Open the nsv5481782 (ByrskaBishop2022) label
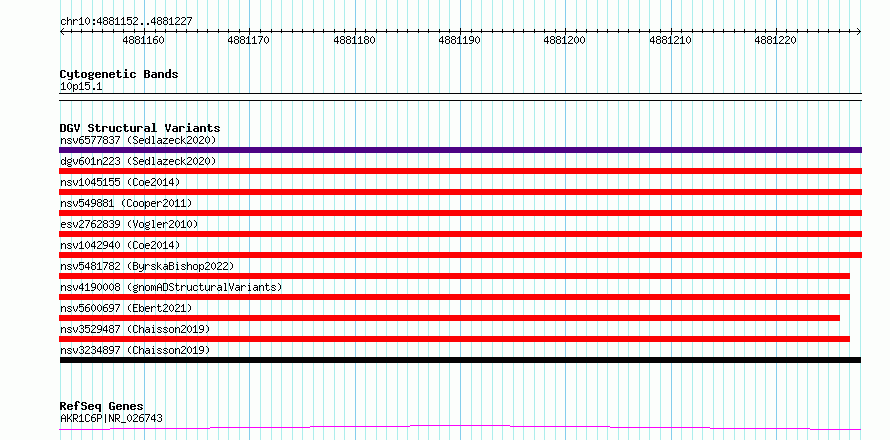The image size is (890, 440). (147, 266)
